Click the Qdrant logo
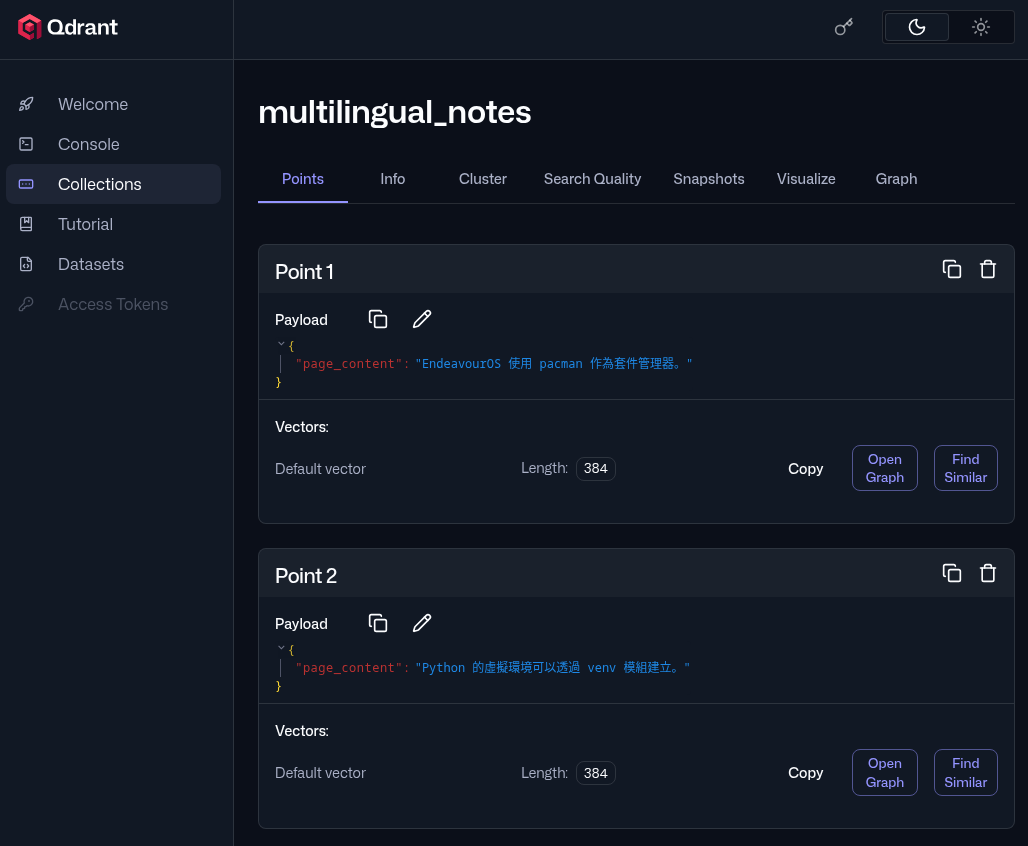 point(68,28)
